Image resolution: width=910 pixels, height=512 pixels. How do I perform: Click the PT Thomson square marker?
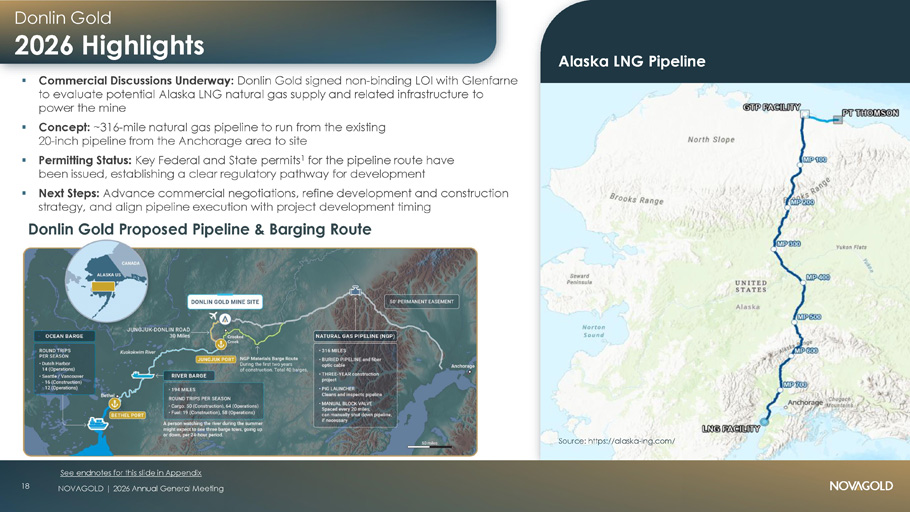837,120
